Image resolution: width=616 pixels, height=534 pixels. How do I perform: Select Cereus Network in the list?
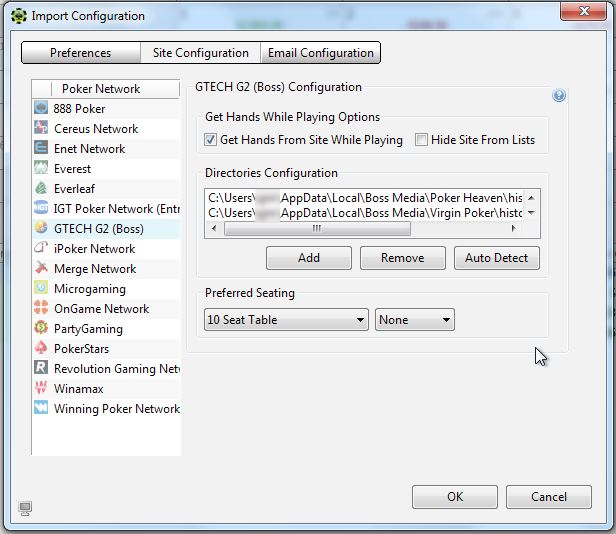click(106, 128)
